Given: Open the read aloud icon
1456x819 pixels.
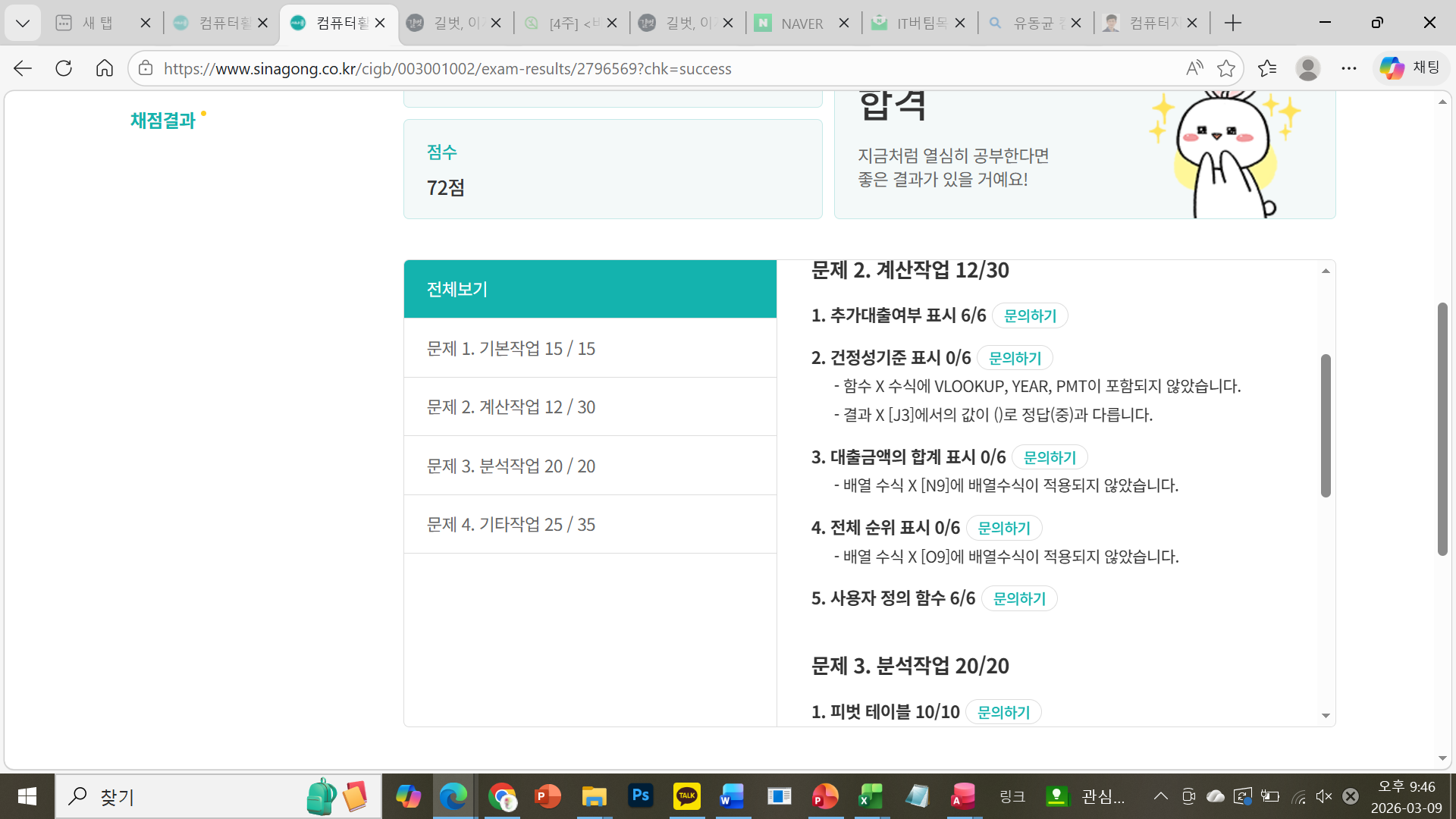Looking at the screenshot, I should point(1194,68).
